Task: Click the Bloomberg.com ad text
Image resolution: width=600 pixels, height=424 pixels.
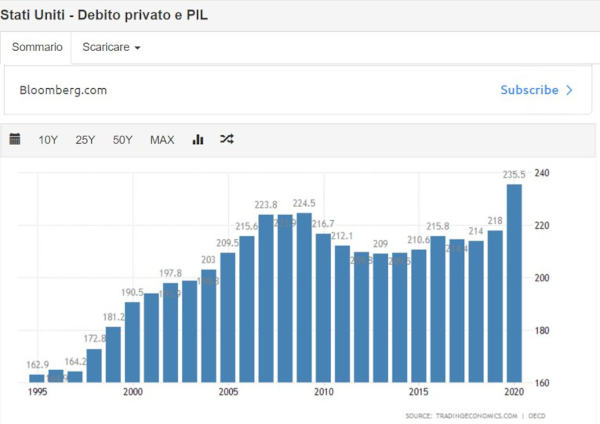Action: tap(63, 90)
